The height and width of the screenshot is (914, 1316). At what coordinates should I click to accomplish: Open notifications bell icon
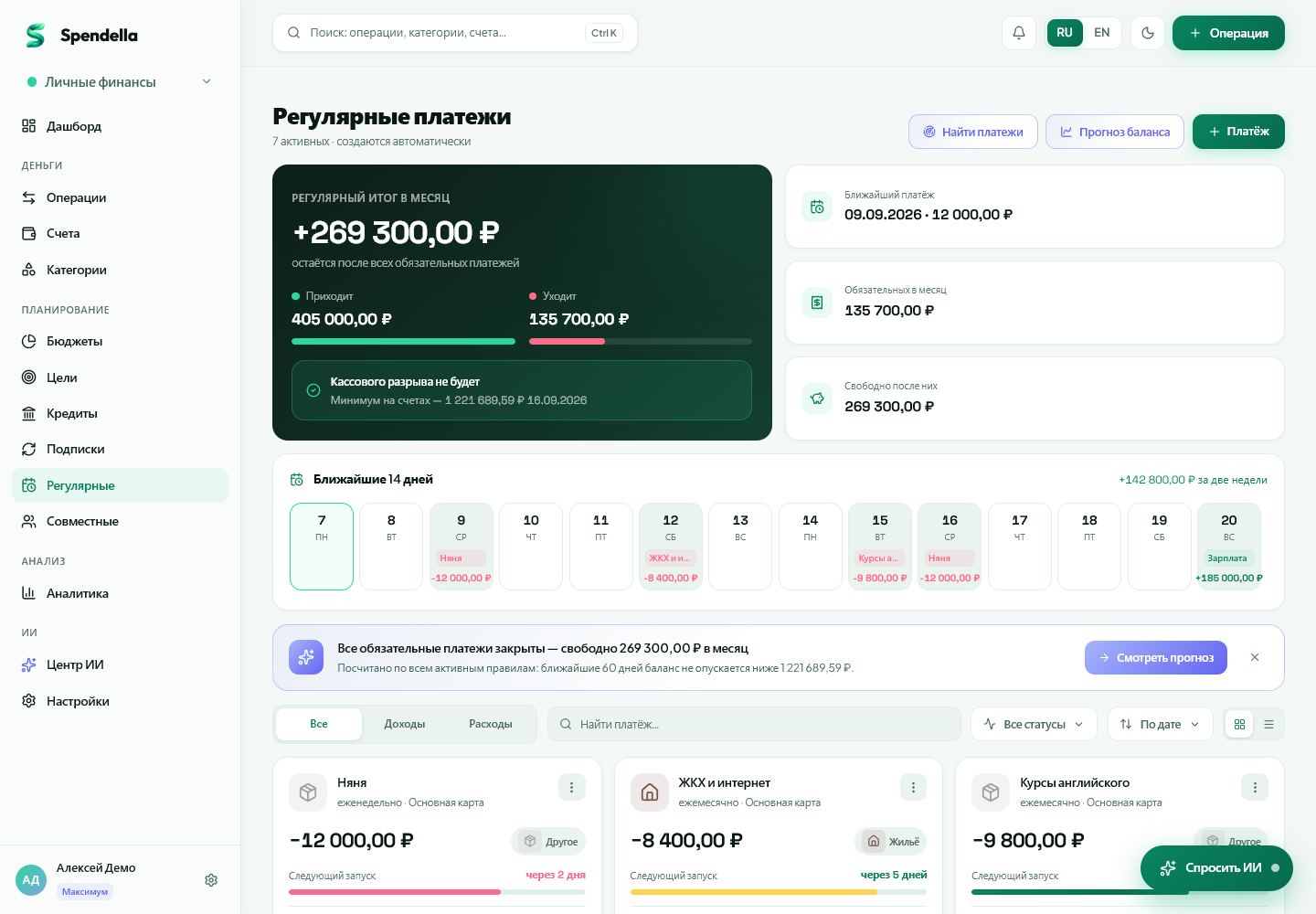tap(1019, 33)
